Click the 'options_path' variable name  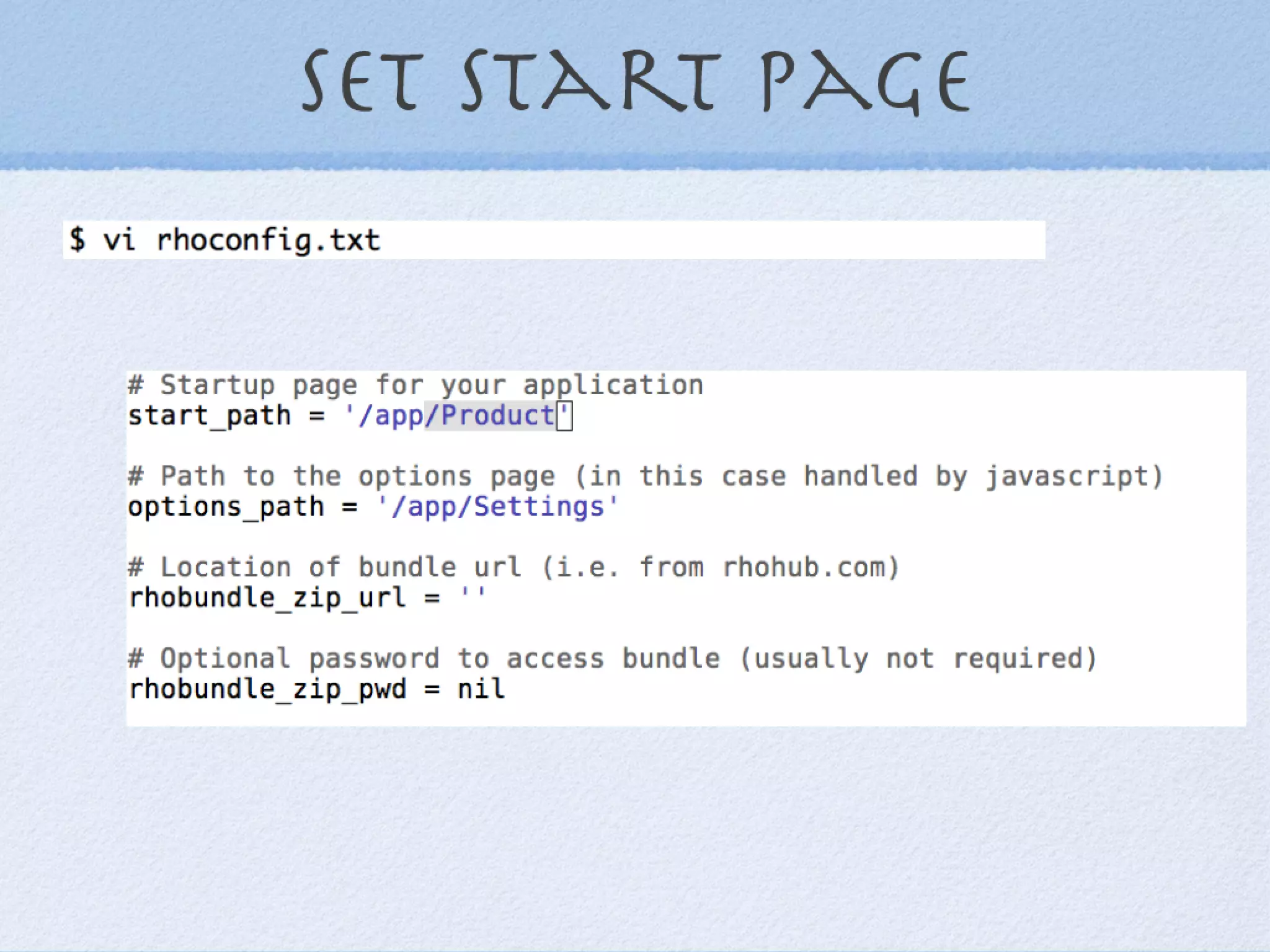click(x=226, y=508)
